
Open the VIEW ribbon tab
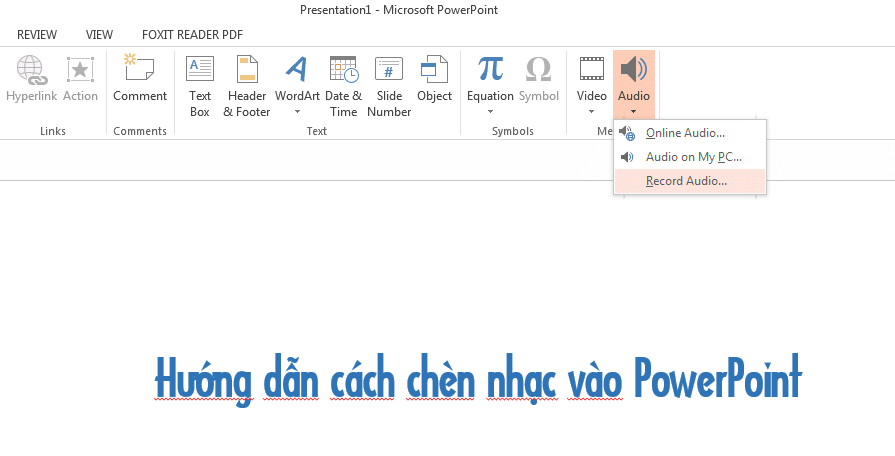99,35
